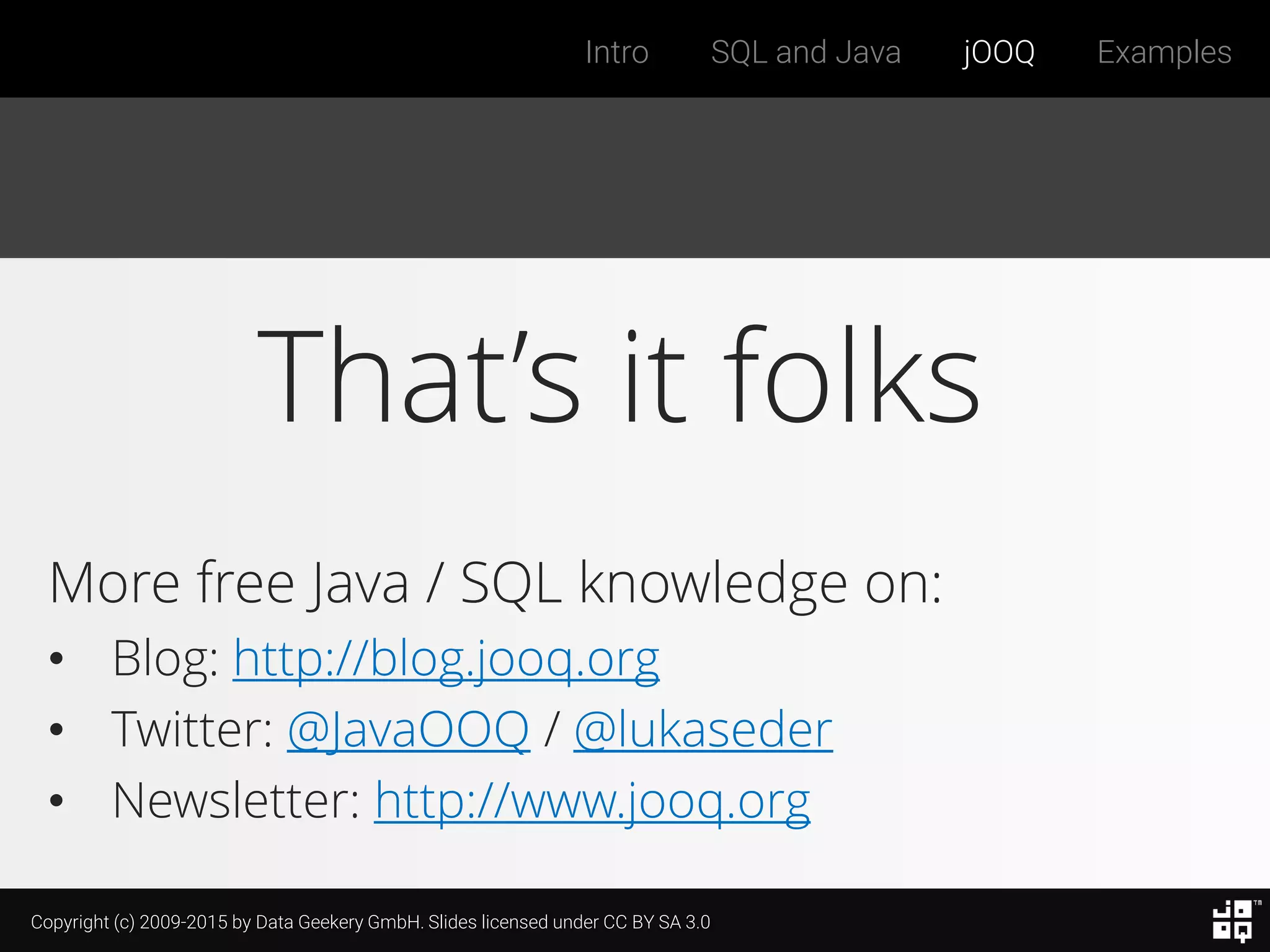The image size is (1270, 952).
Task: Click the copyright notice in footer
Action: click(x=370, y=922)
